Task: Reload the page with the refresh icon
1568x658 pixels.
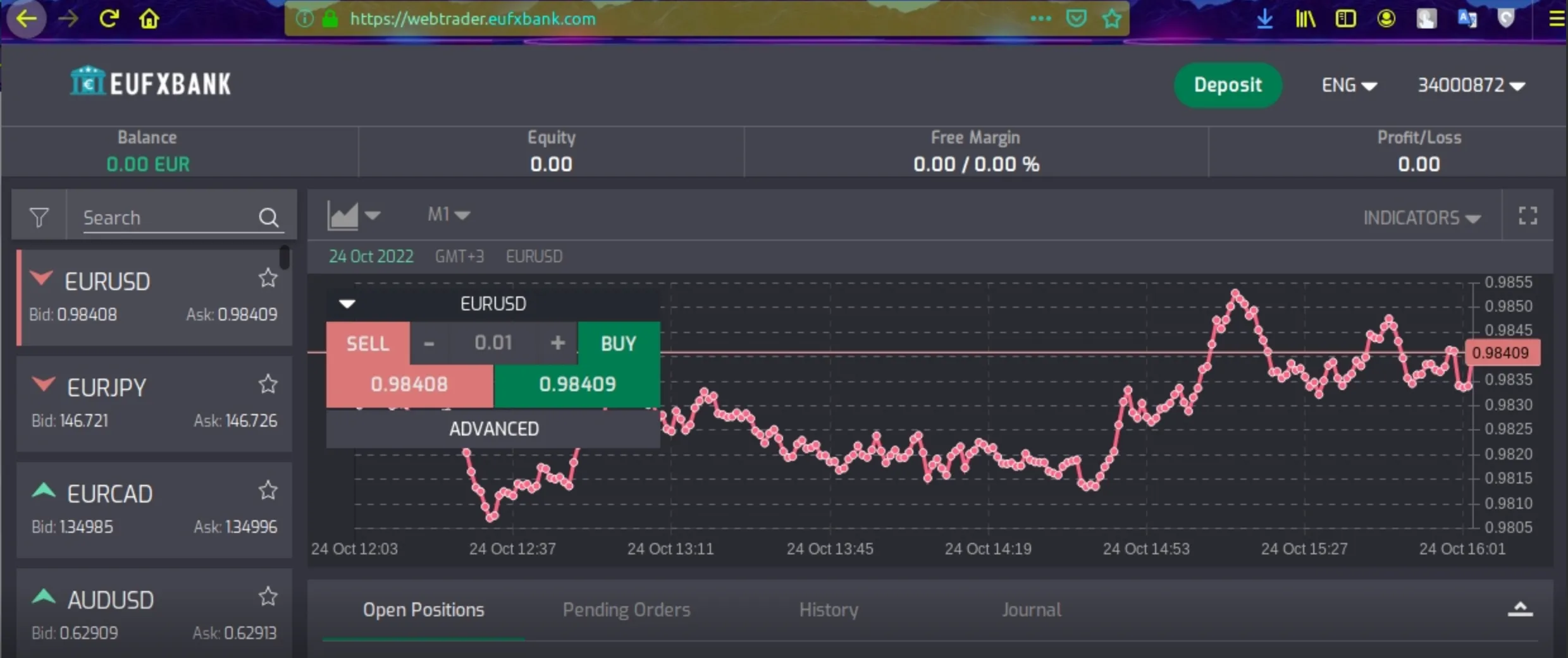Action: 109,19
